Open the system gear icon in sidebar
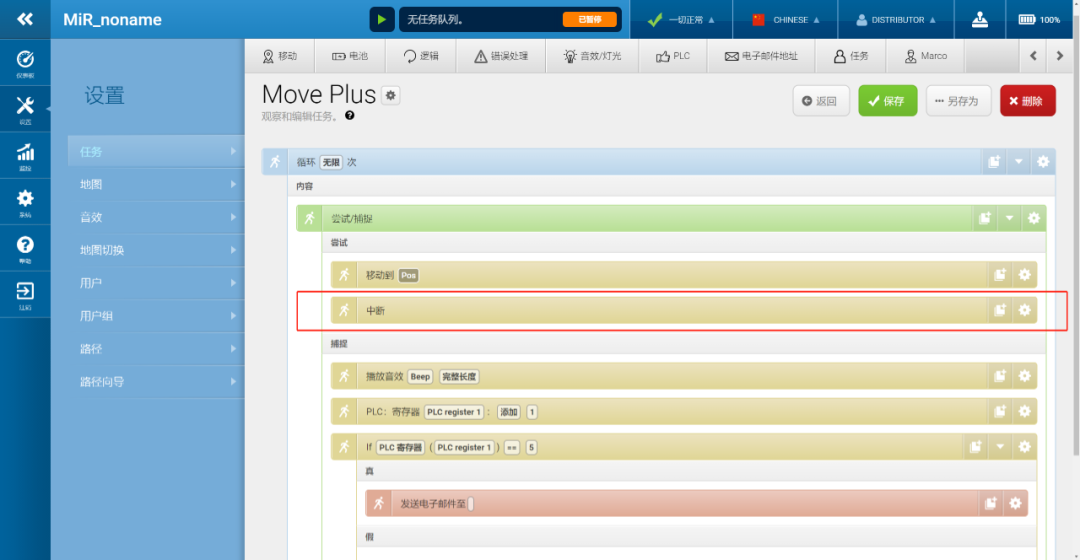The width and height of the screenshot is (1080, 560). tap(25, 201)
